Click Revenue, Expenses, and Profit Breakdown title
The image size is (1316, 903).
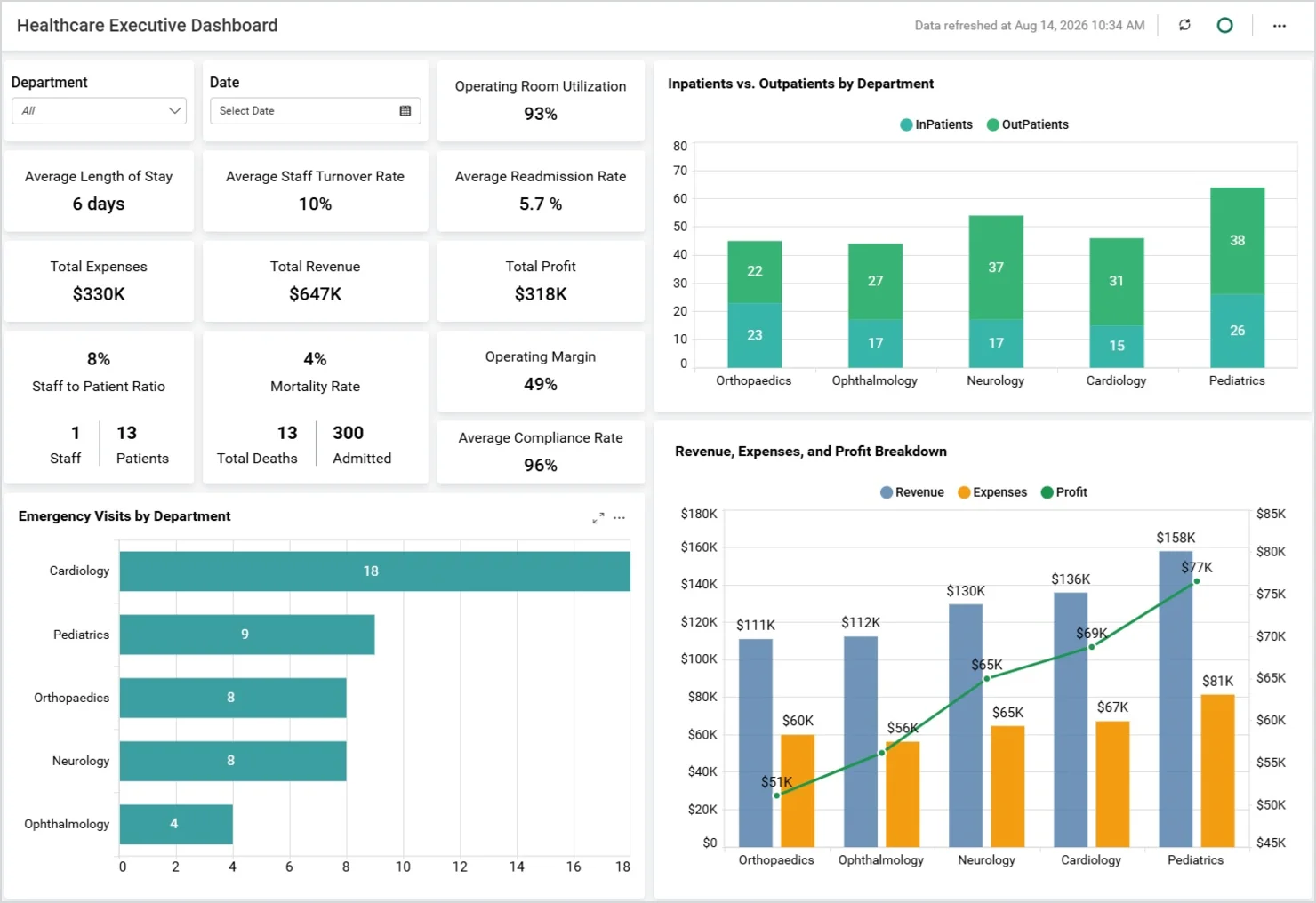tap(811, 451)
